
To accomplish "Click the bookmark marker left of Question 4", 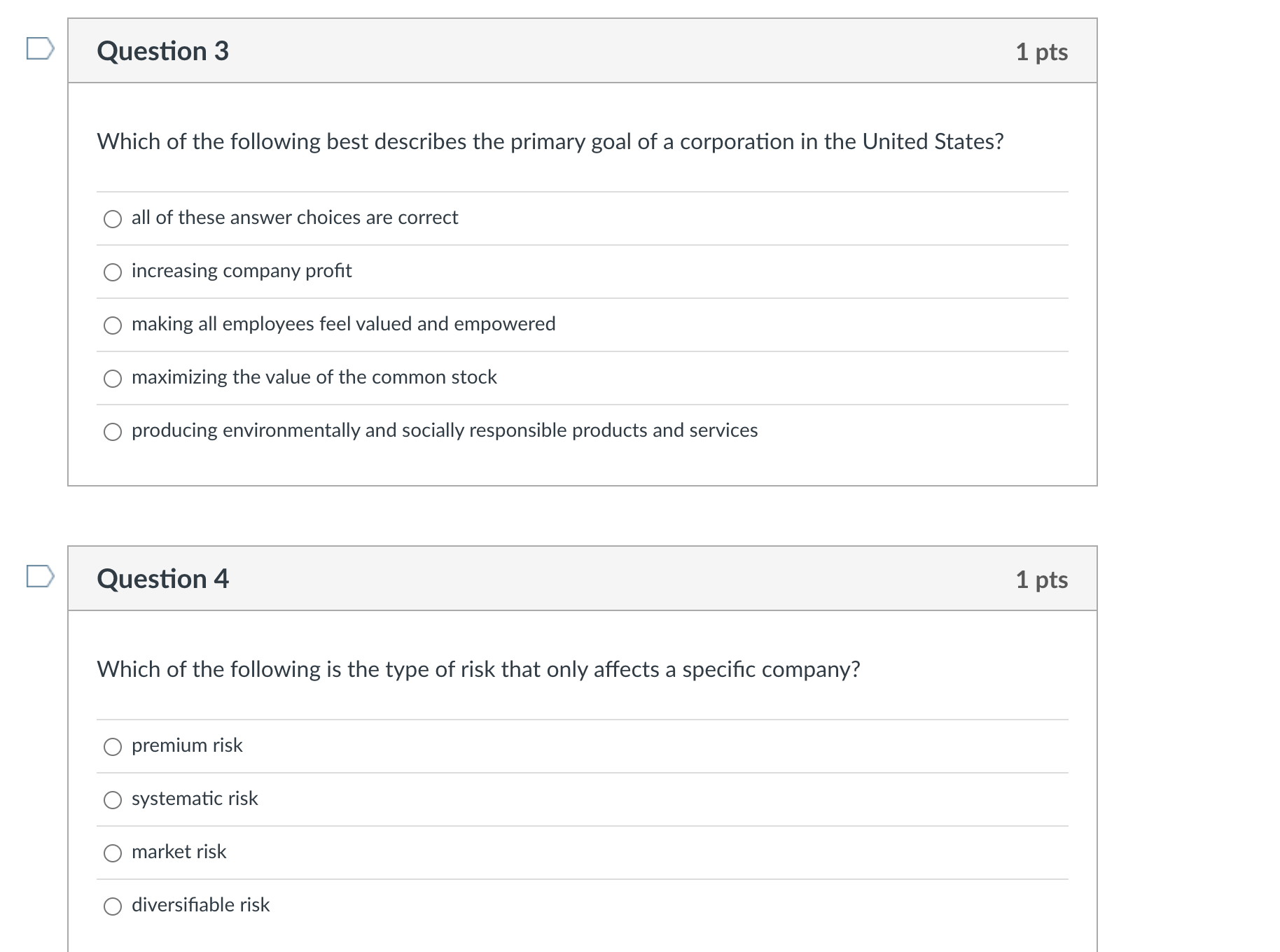I will tap(40, 575).
